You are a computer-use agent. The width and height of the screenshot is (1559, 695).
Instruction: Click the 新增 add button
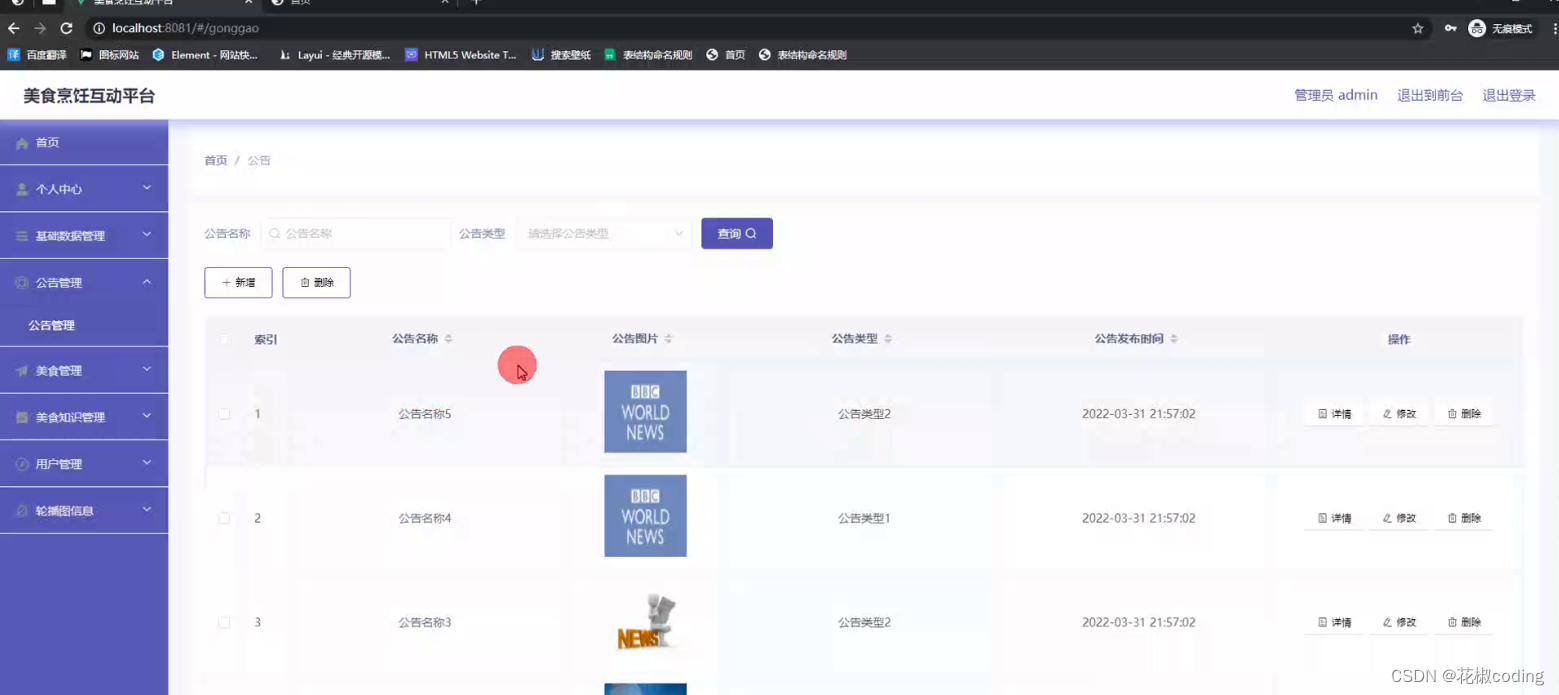238,283
